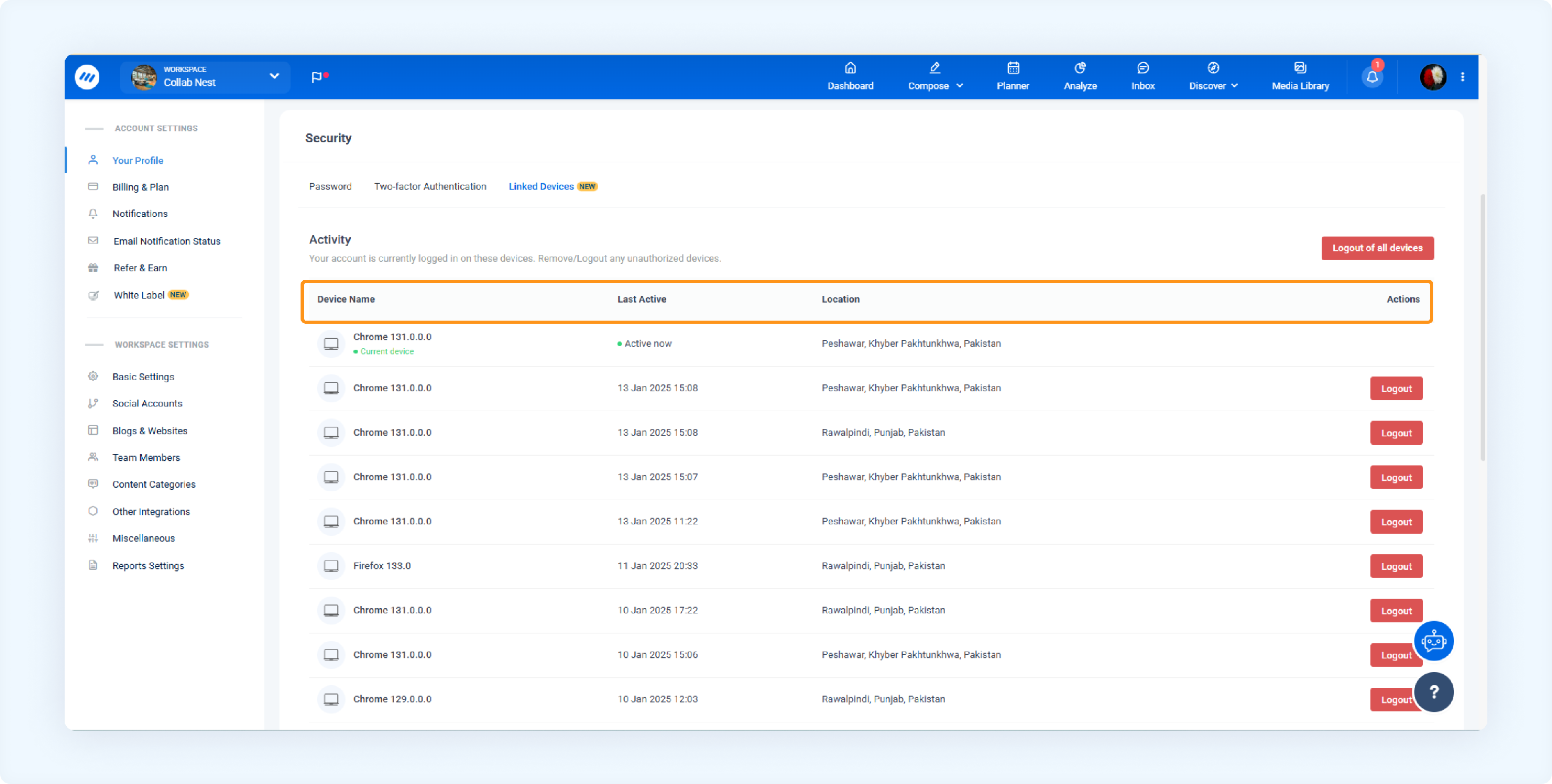Switch to Two-factor Authentication tab
Image resolution: width=1552 pixels, height=784 pixels.
pos(430,186)
